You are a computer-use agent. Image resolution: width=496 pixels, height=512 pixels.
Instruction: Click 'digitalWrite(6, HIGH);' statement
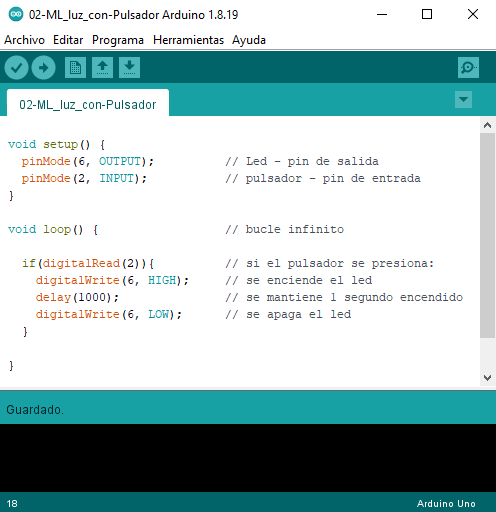pos(112,280)
